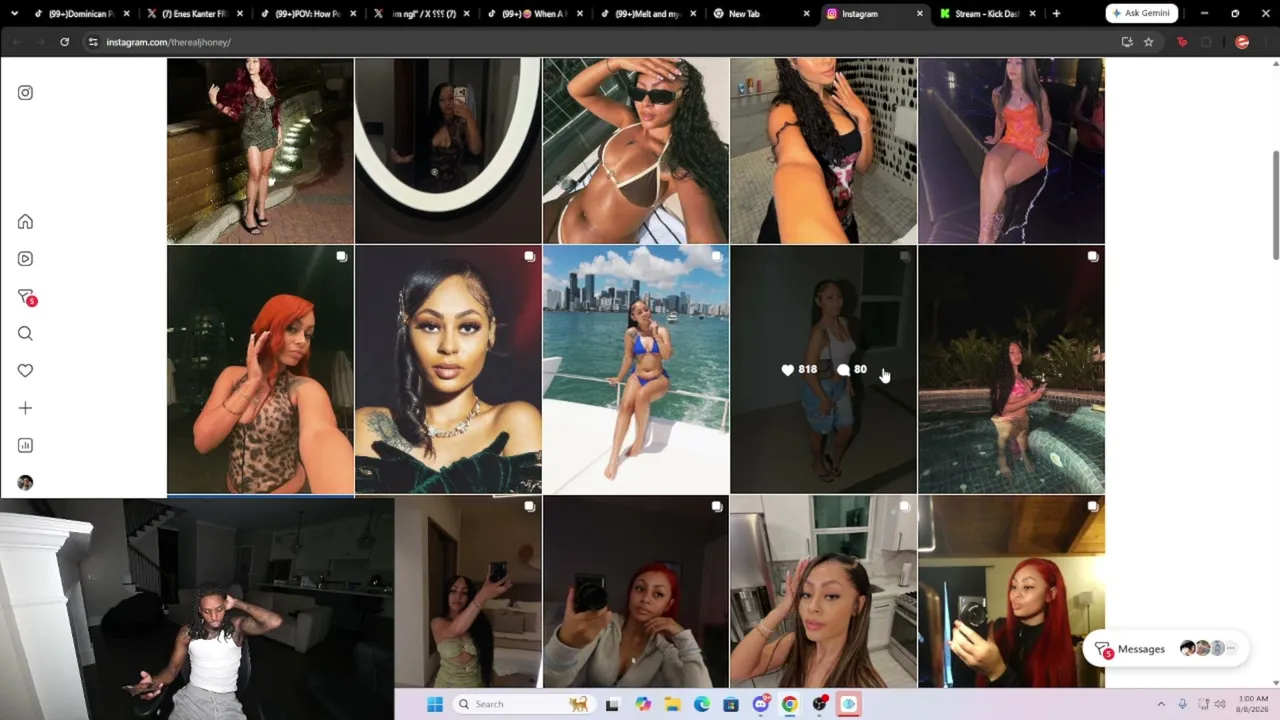Open a new browser tab

point(1056,14)
